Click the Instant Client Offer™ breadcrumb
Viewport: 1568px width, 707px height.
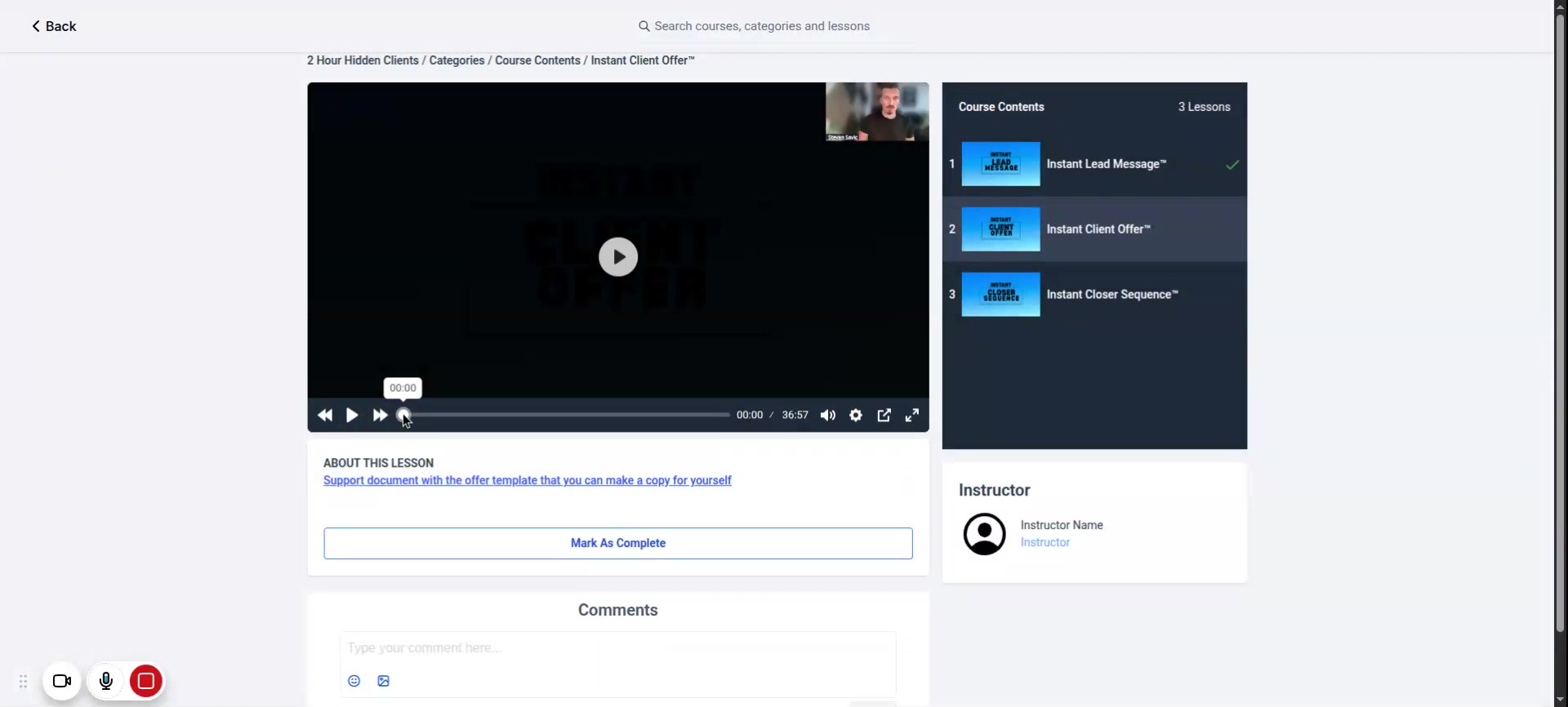(643, 60)
